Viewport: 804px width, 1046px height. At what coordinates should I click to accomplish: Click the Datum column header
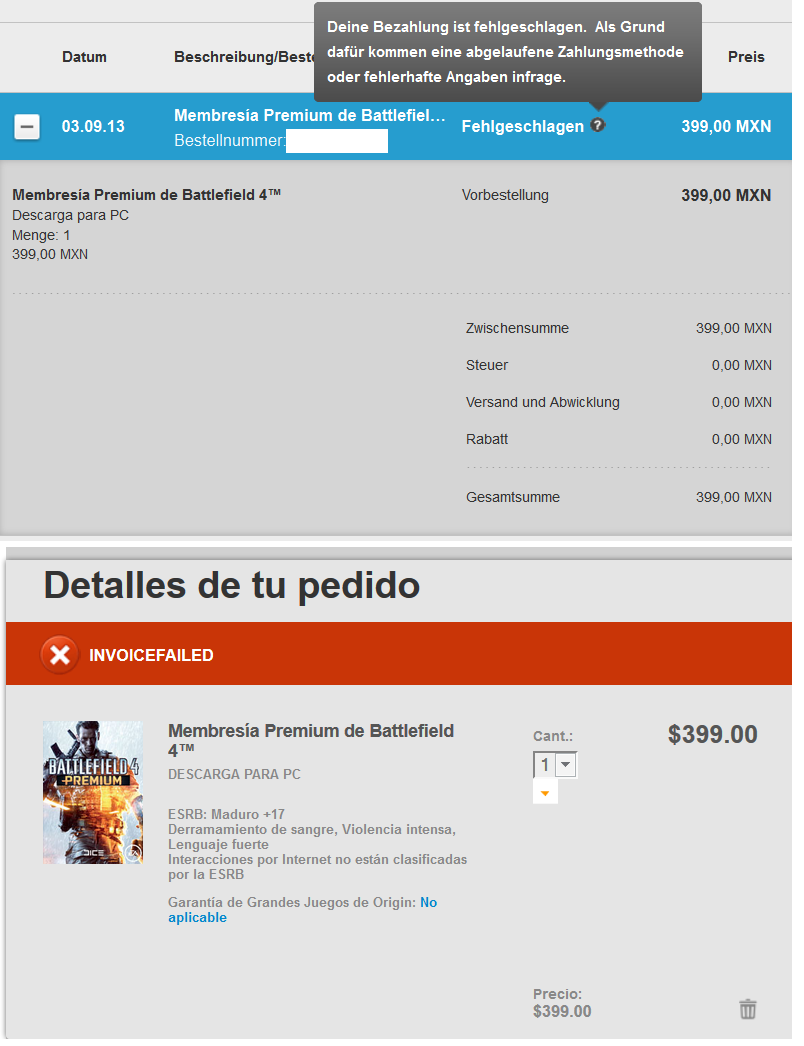[x=84, y=57]
